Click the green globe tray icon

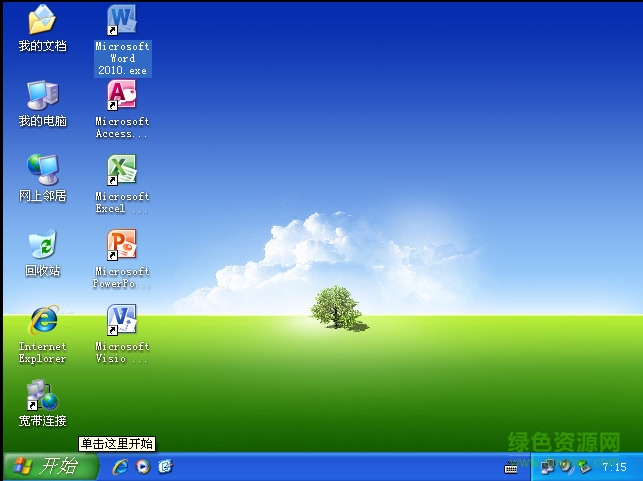[x=565, y=466]
